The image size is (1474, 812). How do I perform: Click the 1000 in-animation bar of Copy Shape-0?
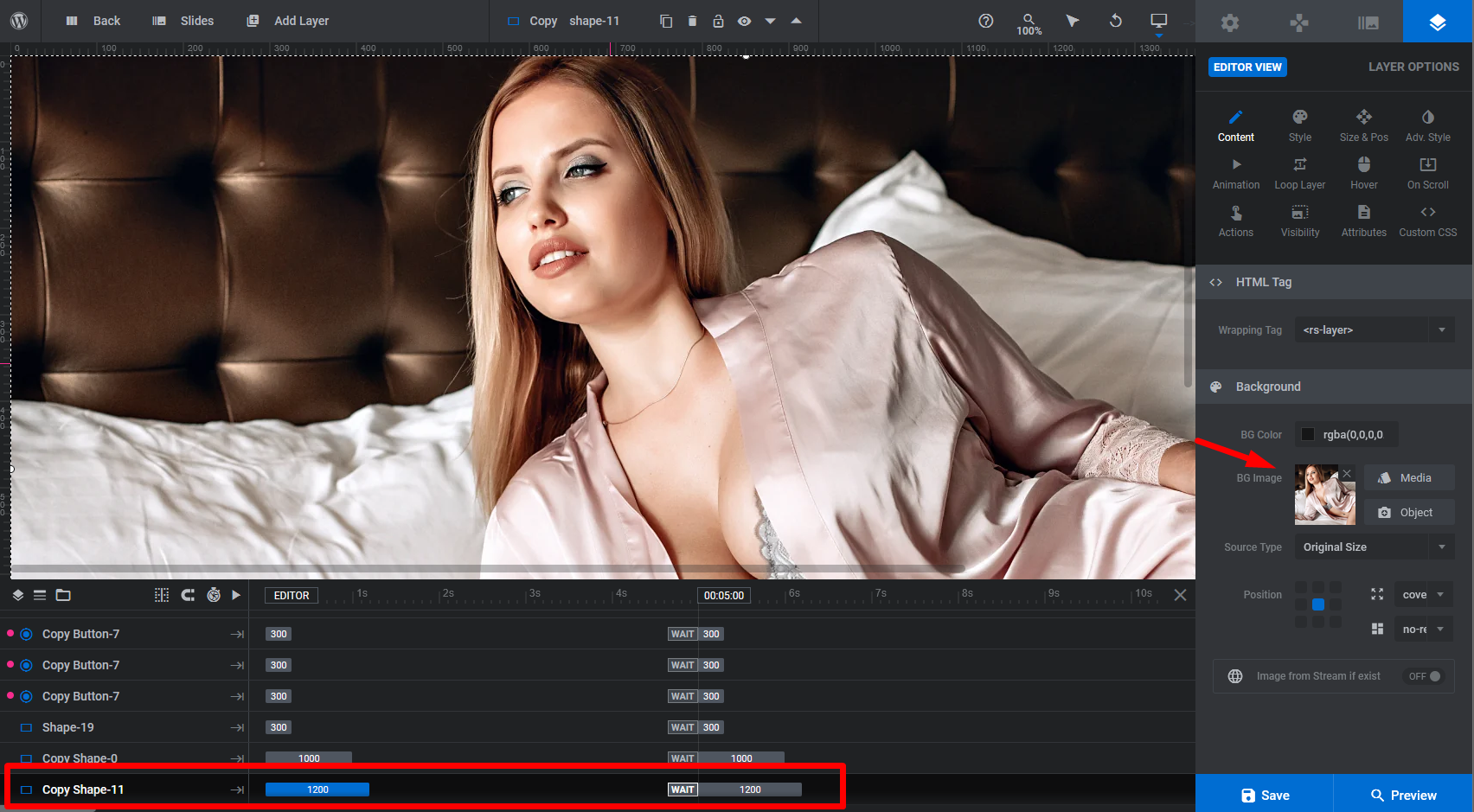[x=309, y=758]
